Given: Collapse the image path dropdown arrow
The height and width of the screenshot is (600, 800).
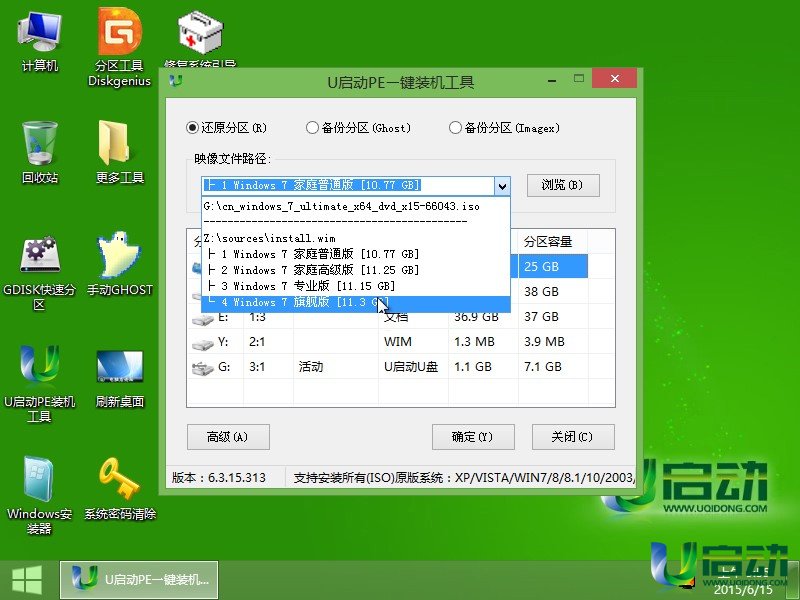Looking at the screenshot, I should coord(502,186).
